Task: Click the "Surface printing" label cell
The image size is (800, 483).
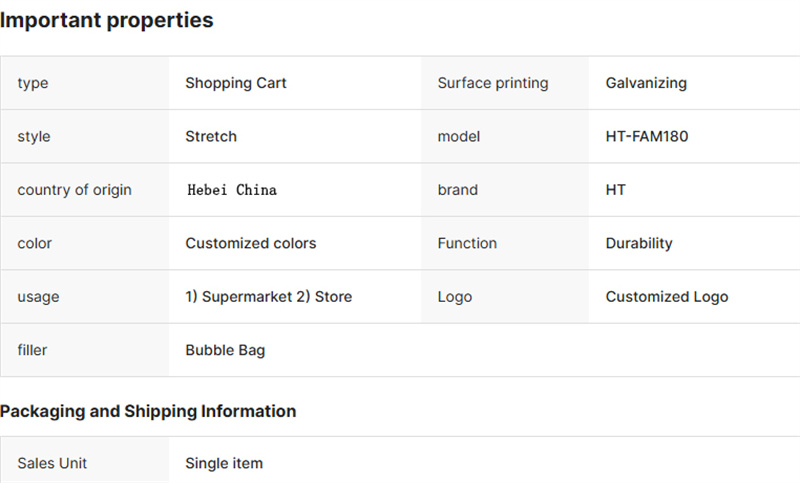Action: [x=505, y=83]
